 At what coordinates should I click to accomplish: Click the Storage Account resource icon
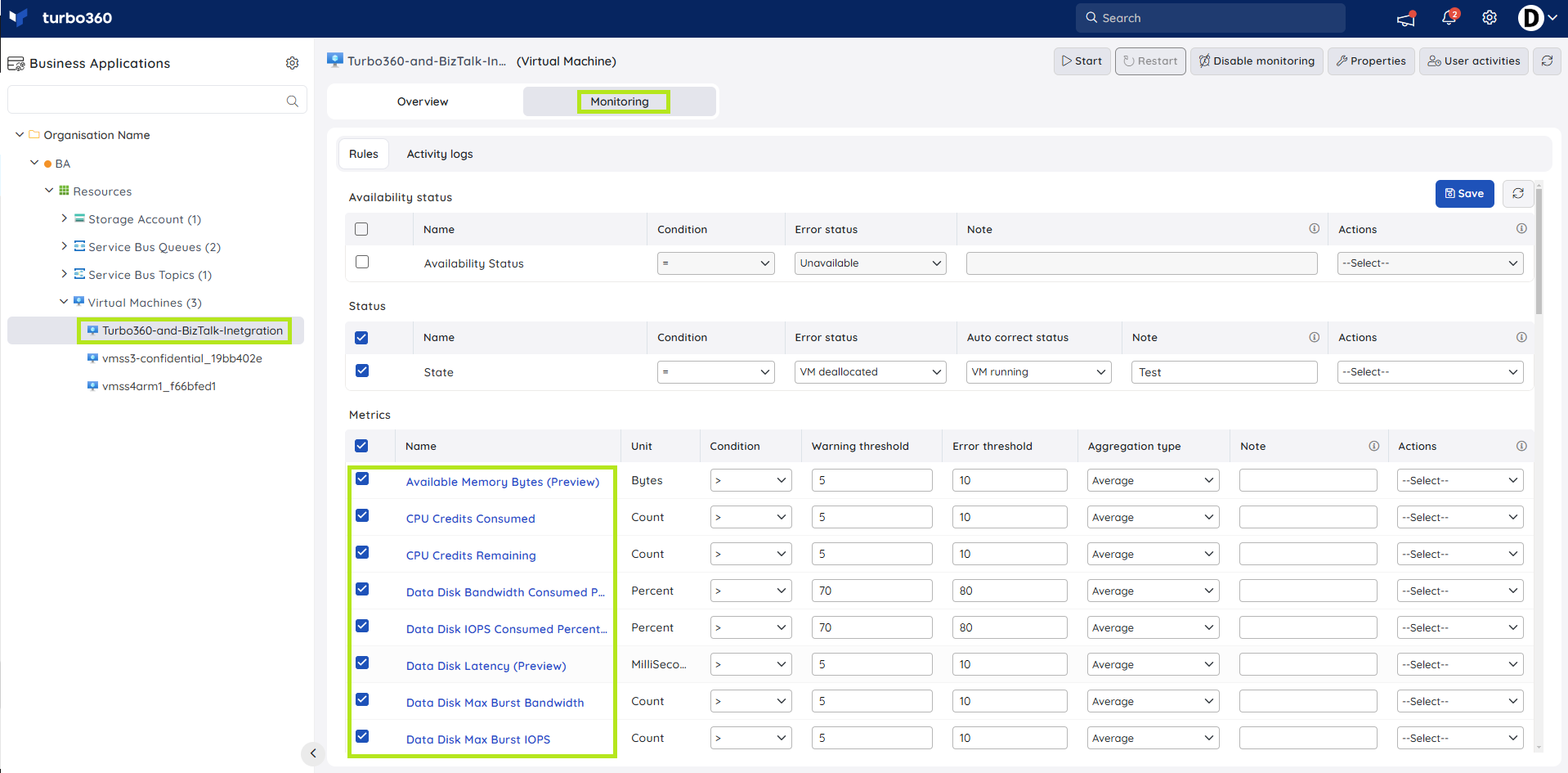79,218
